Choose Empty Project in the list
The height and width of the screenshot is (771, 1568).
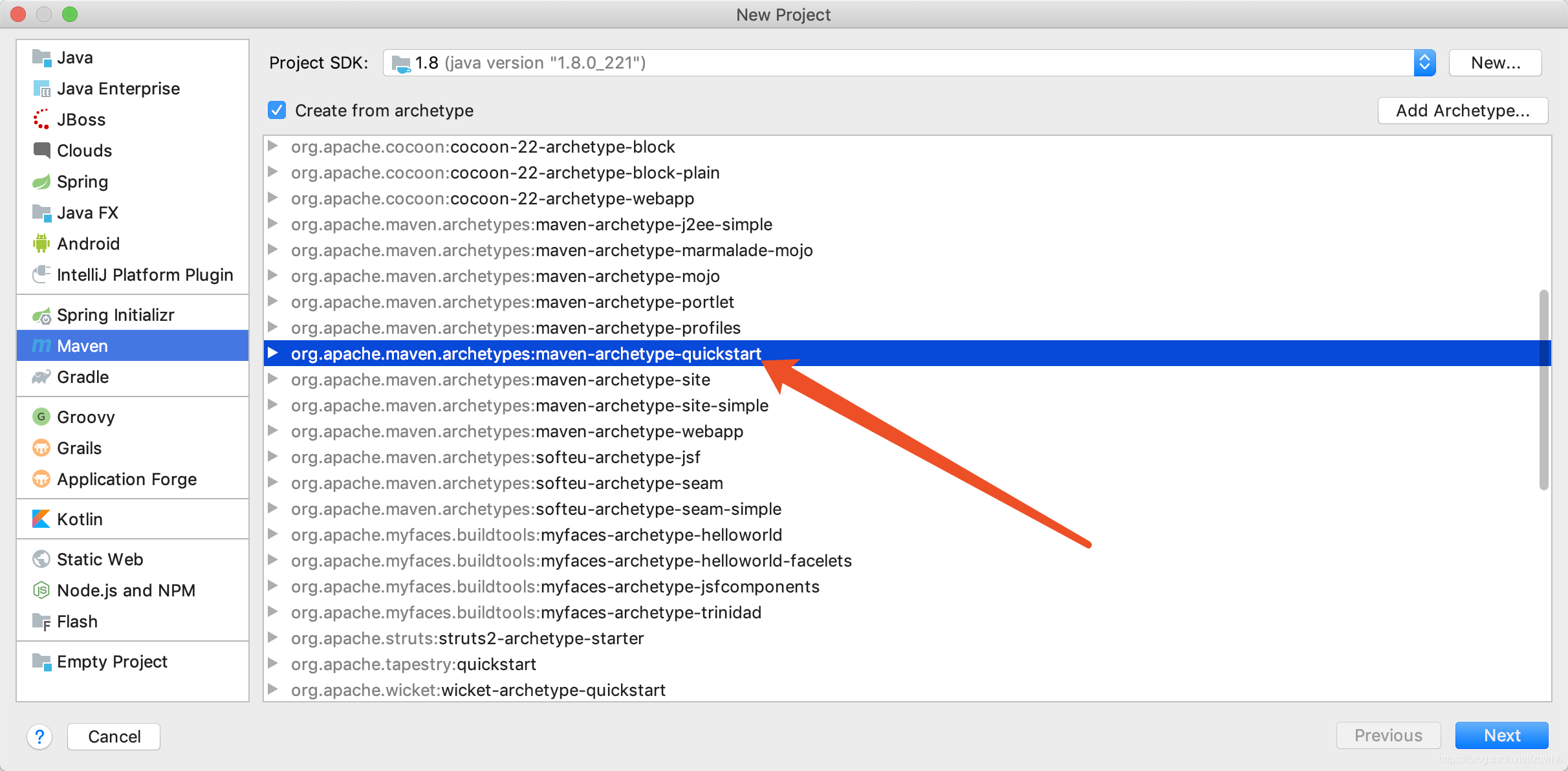pyautogui.click(x=112, y=662)
